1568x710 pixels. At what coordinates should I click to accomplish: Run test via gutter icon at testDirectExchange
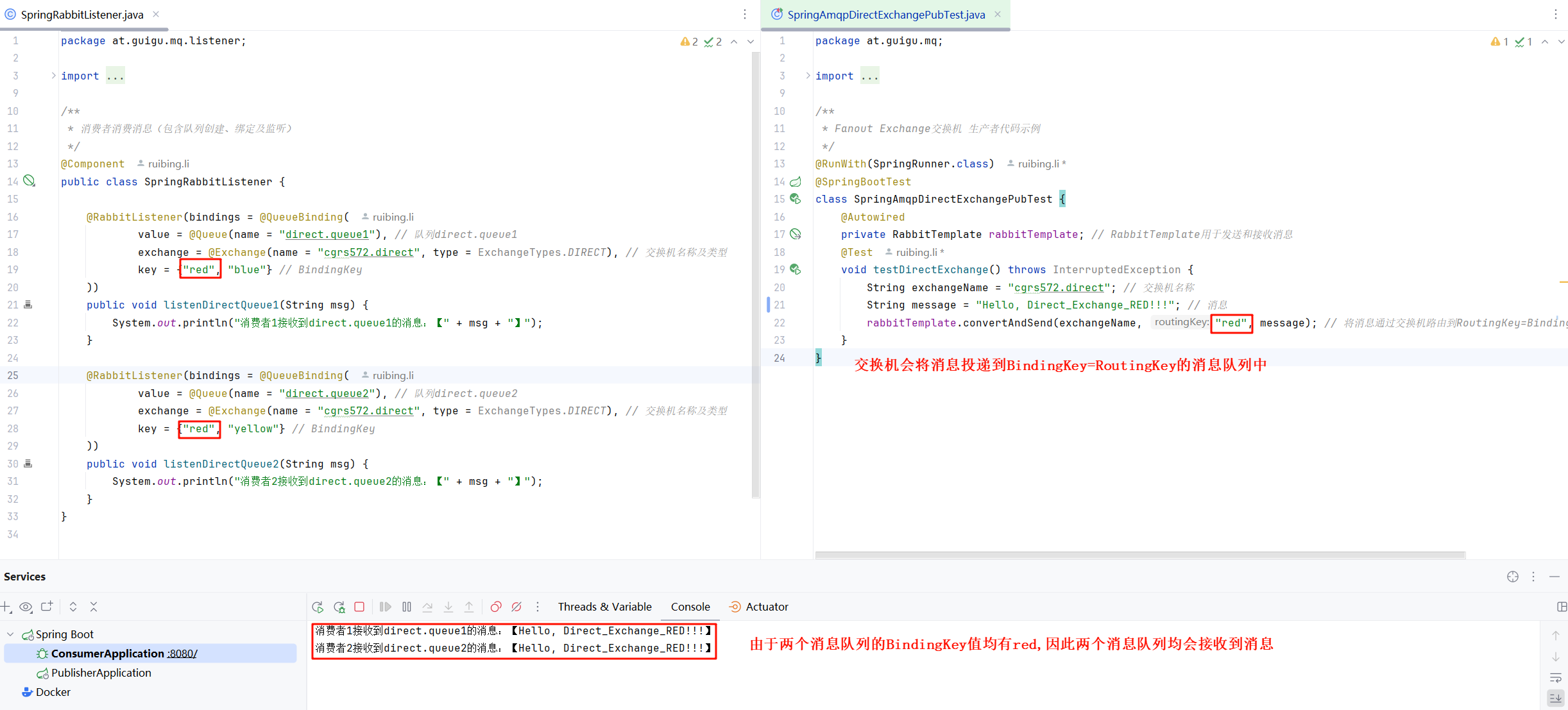[796, 269]
